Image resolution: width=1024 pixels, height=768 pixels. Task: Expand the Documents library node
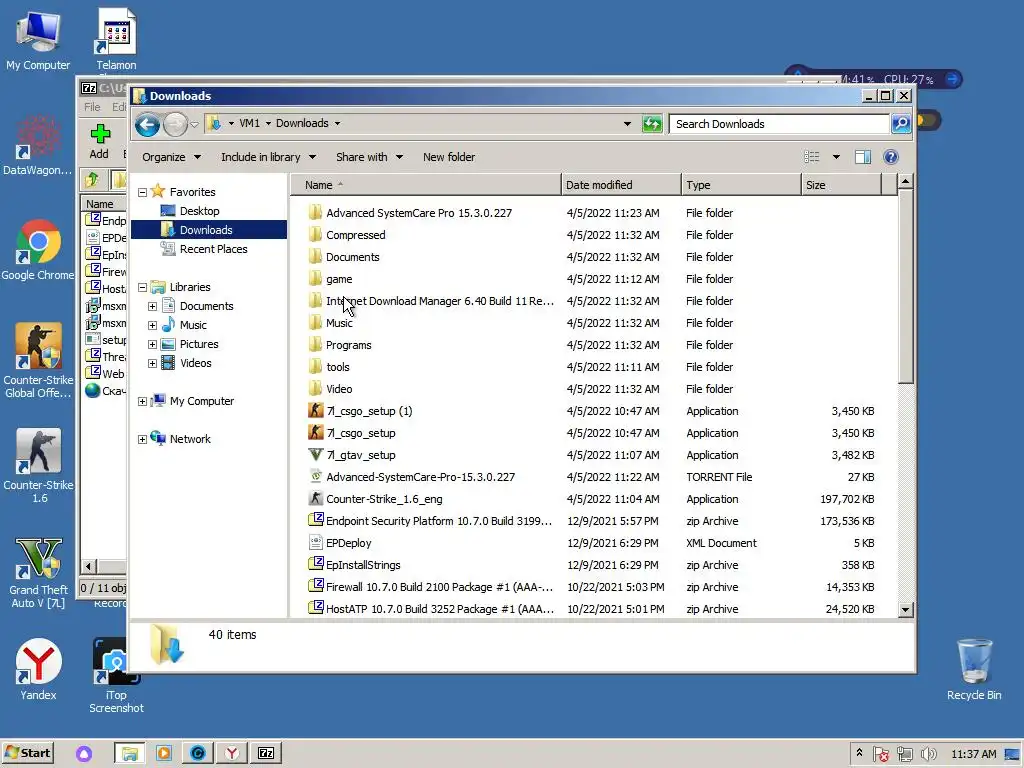point(152,306)
